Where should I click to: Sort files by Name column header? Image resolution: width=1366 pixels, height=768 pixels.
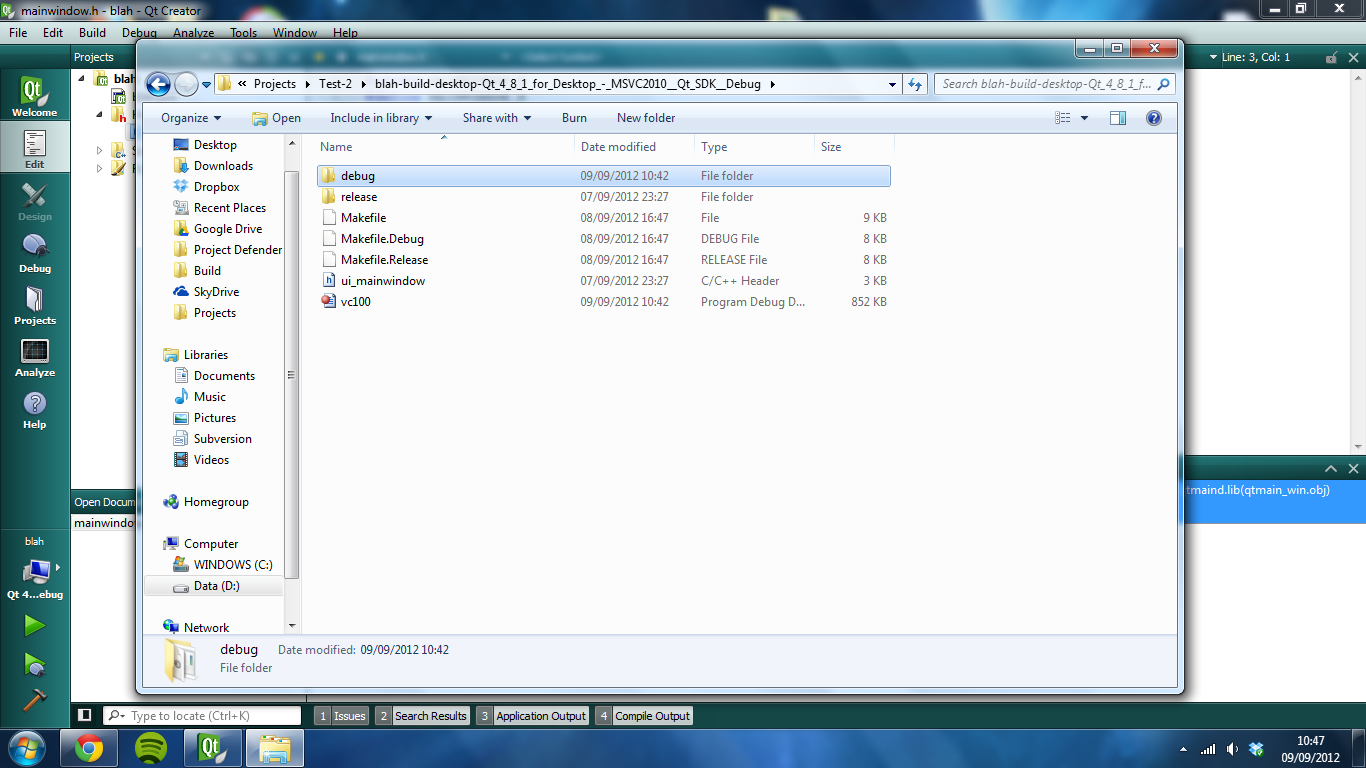[444, 147]
